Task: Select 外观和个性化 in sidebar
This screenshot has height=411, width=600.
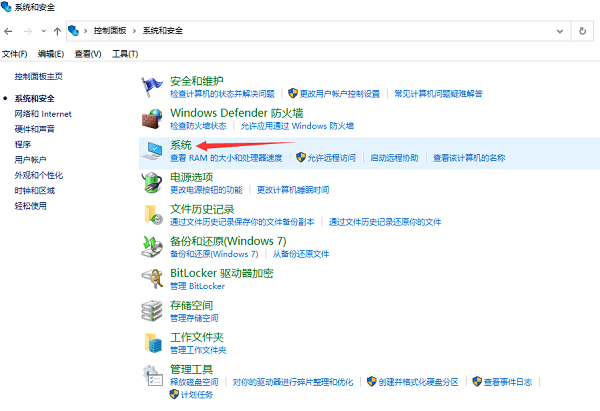Action: pos(39,175)
